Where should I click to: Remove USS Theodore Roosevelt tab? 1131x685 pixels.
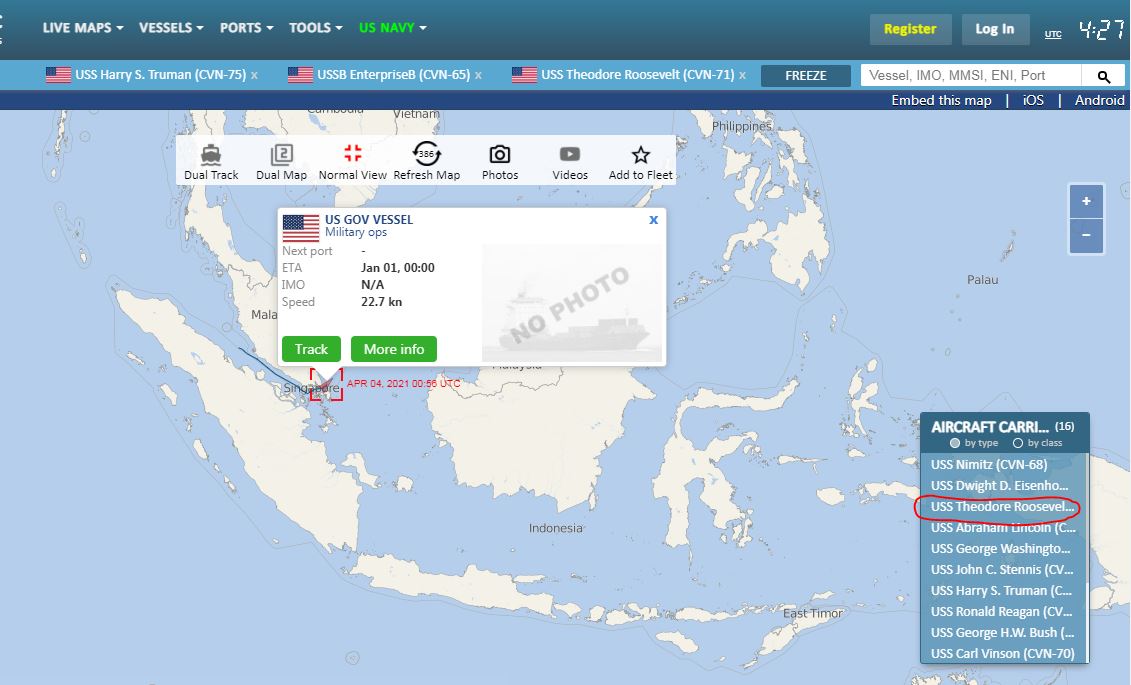[742, 75]
